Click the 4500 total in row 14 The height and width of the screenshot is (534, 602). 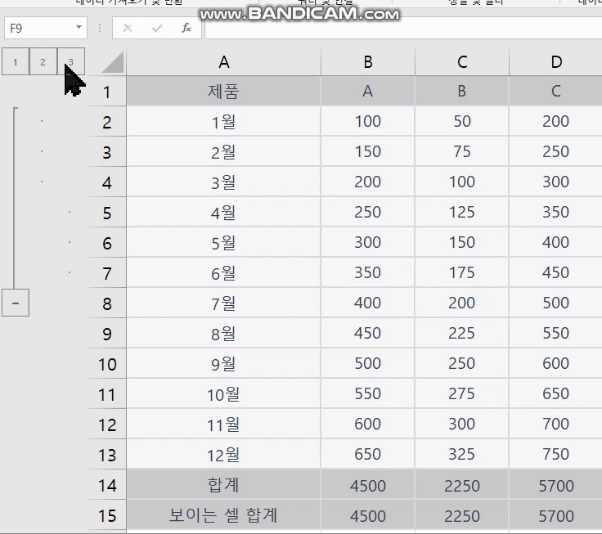[x=368, y=485]
